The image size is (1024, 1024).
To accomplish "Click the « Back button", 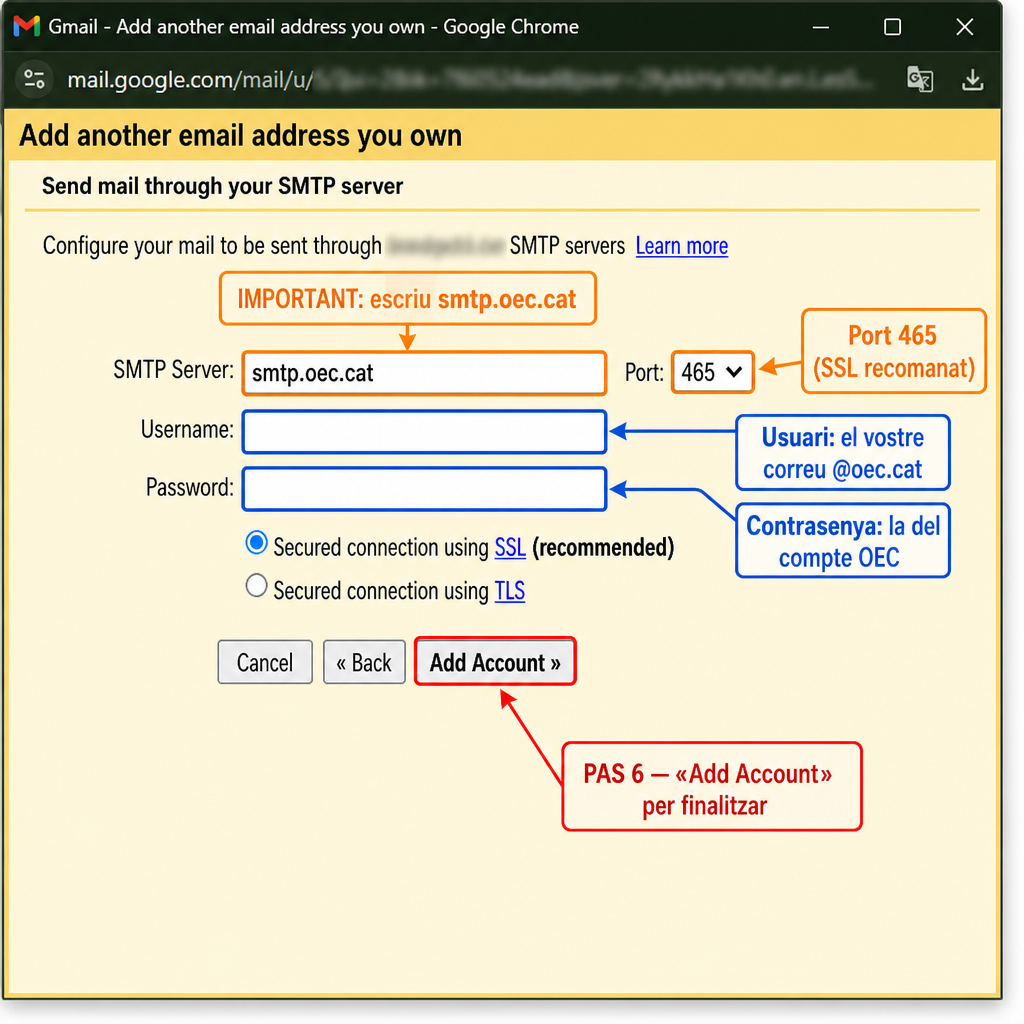I will (x=364, y=662).
